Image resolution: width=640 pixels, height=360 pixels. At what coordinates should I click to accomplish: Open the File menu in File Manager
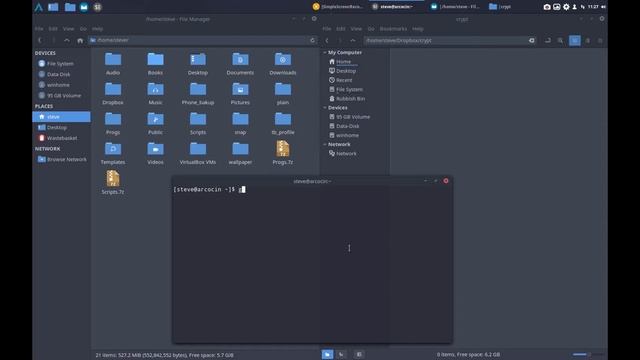[39, 29]
